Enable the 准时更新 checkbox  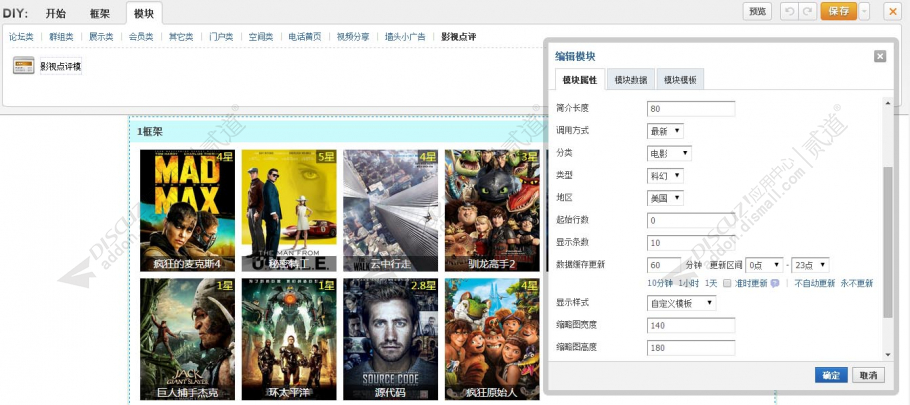727,284
